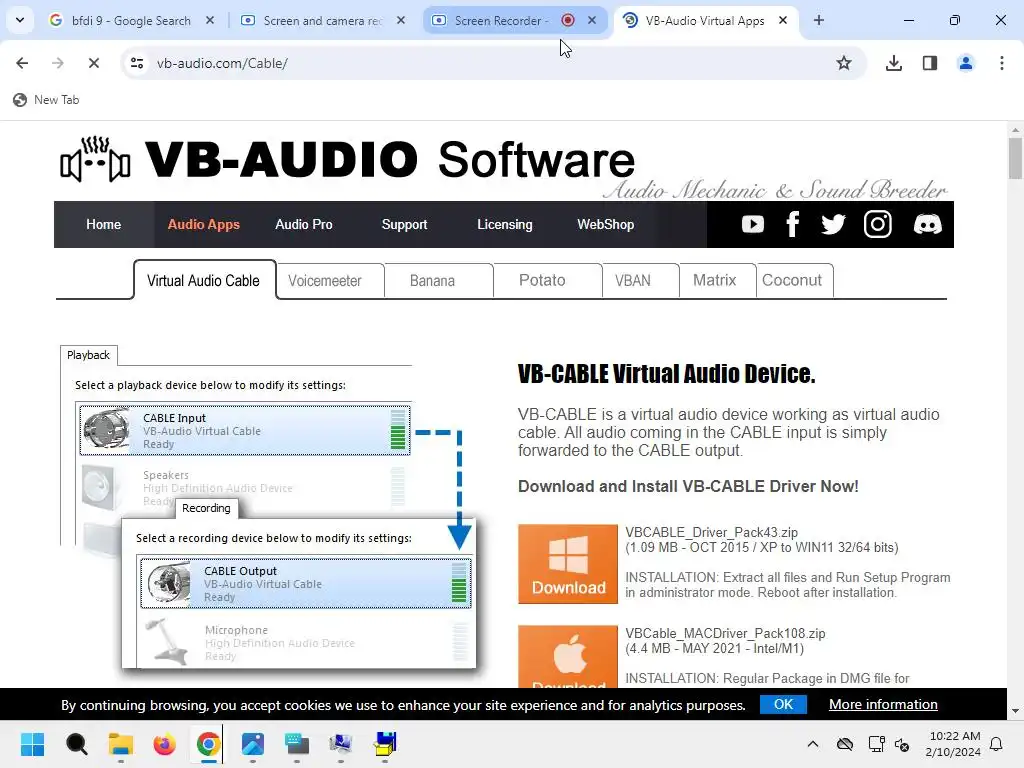Open Windows taskbar search
The height and width of the screenshot is (768, 1024).
coord(76,744)
